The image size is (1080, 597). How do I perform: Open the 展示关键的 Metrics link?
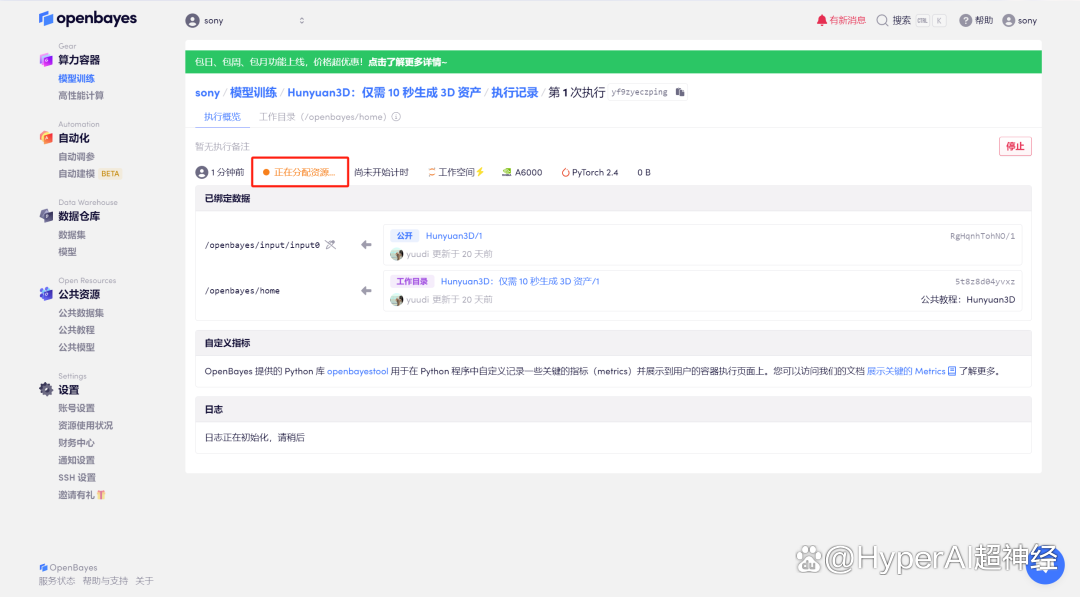906,371
